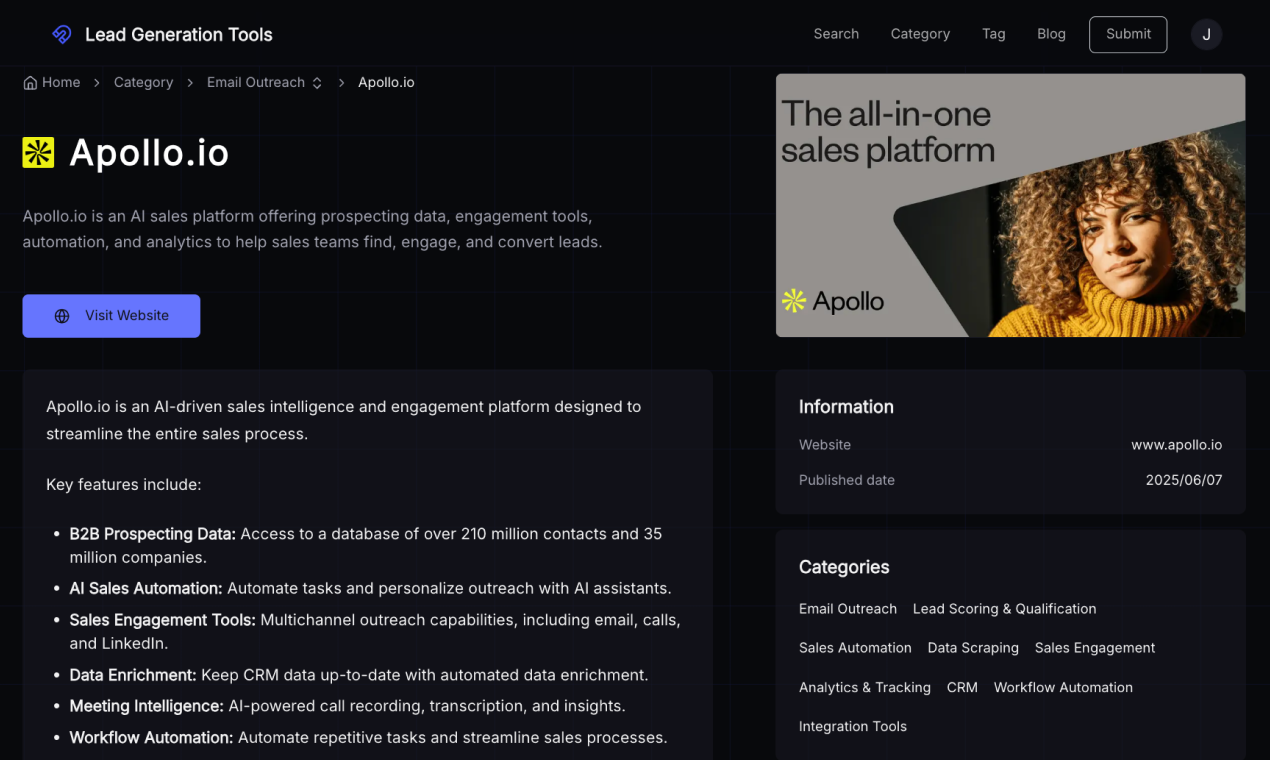
Task: Open the Data Scraping category
Action: pyautogui.click(x=973, y=648)
